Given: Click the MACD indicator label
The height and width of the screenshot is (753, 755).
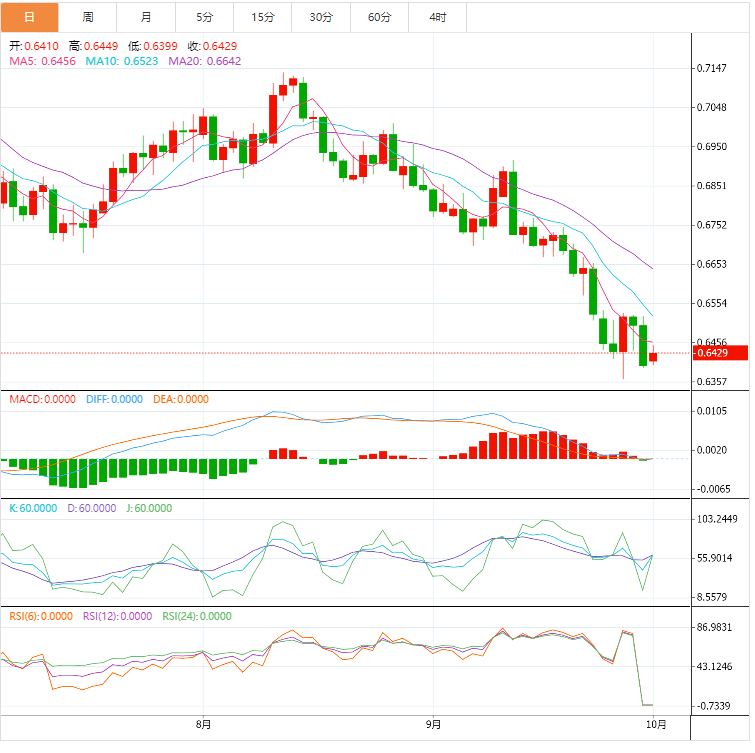Looking at the screenshot, I should pyautogui.click(x=42, y=399).
